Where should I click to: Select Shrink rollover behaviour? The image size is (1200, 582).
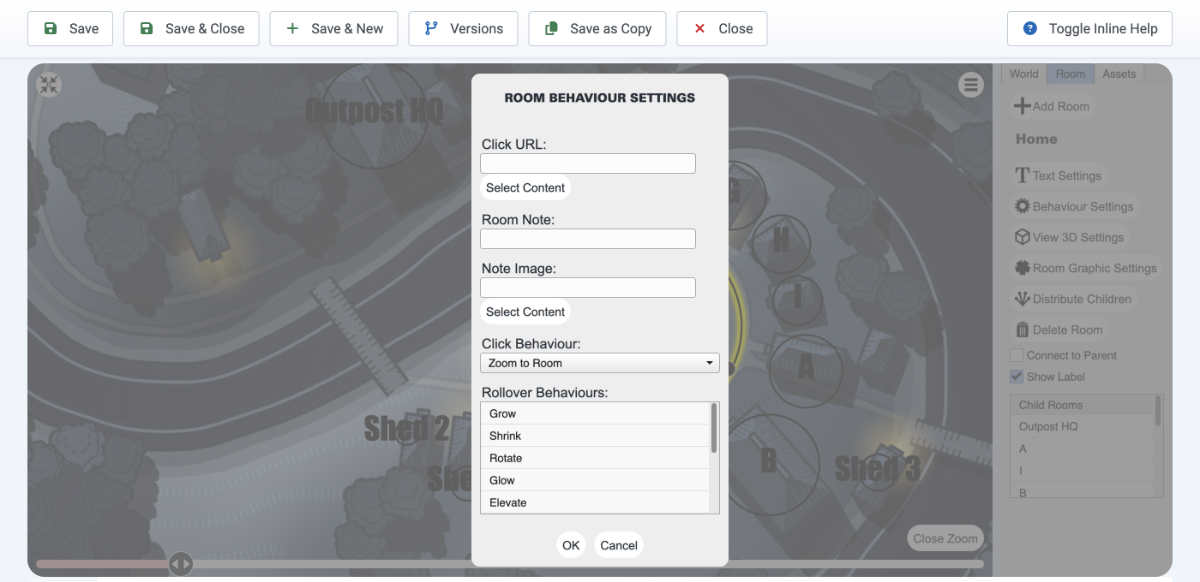click(596, 436)
